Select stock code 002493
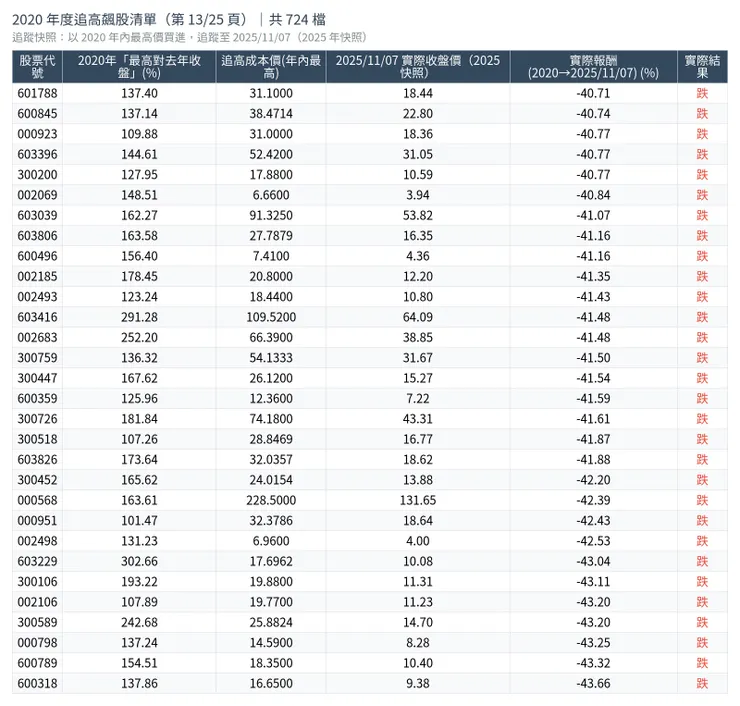The image size is (740, 706). click(x=37, y=297)
